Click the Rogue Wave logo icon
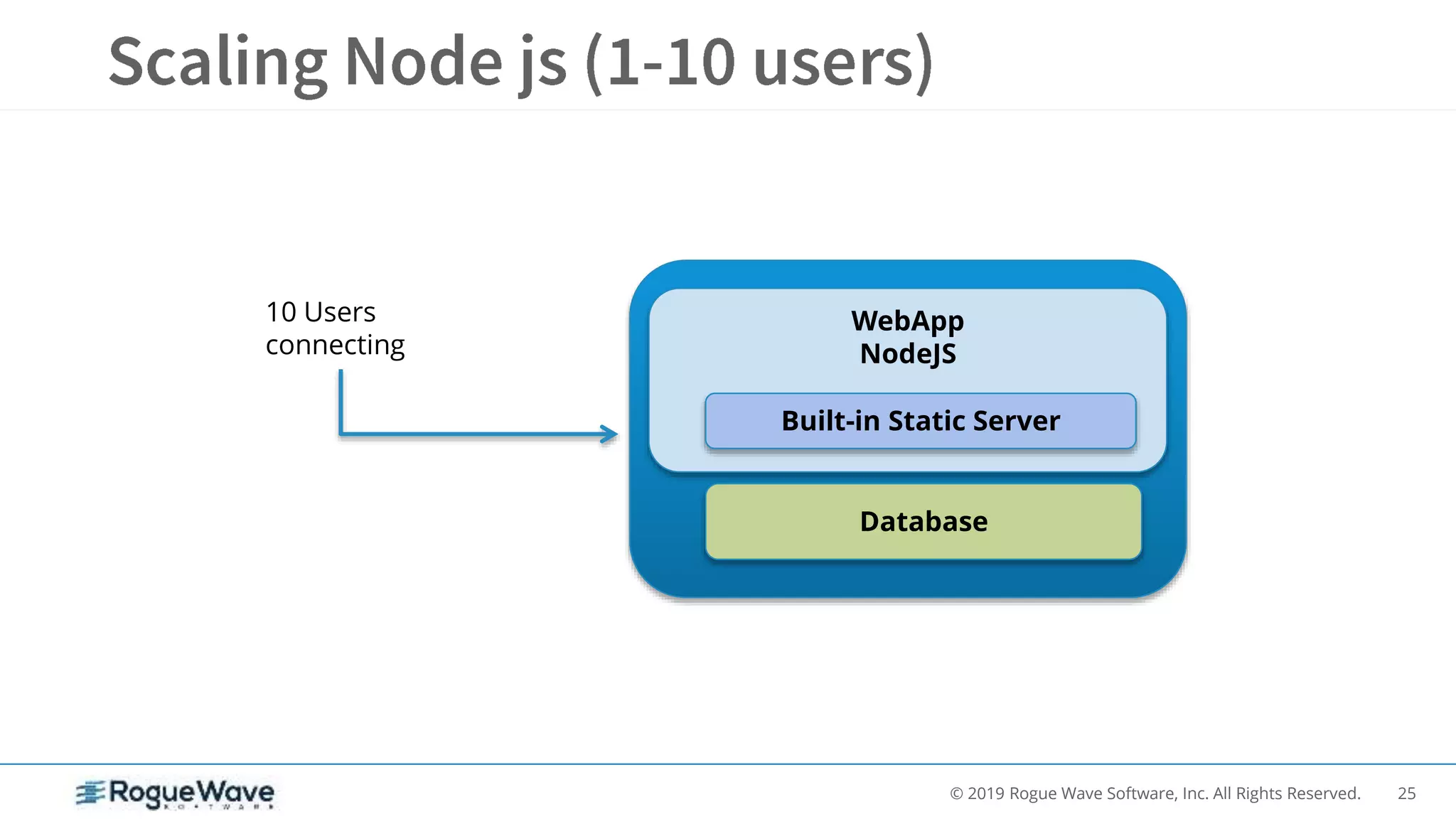This screenshot has height=819, width=1456. coord(91,792)
